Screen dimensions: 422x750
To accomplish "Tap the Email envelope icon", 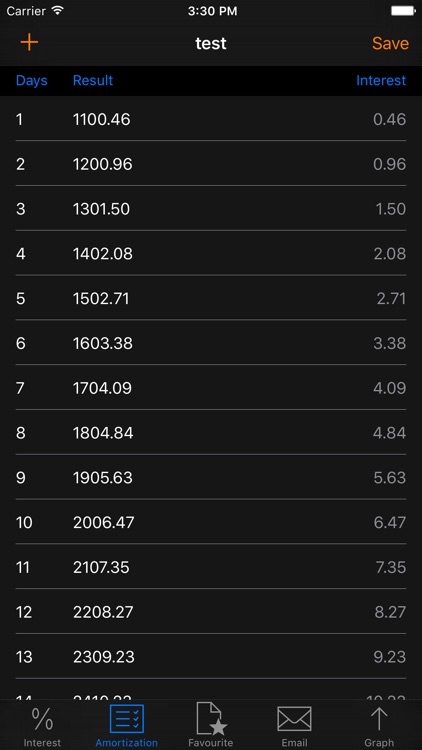I will click(294, 719).
